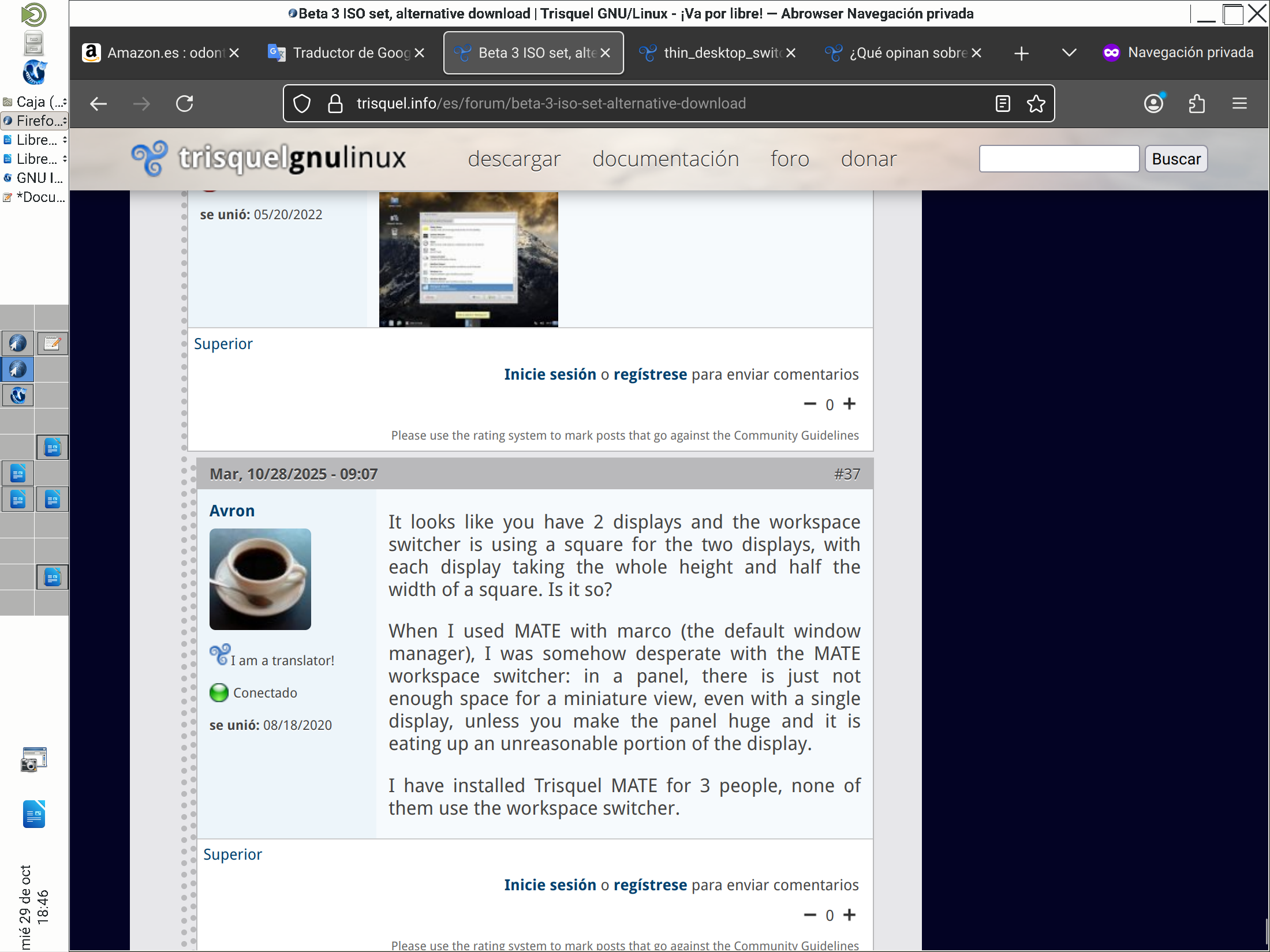Open the attached desktop screenshot thumbnail
This screenshot has height=952, width=1270.
point(468,260)
